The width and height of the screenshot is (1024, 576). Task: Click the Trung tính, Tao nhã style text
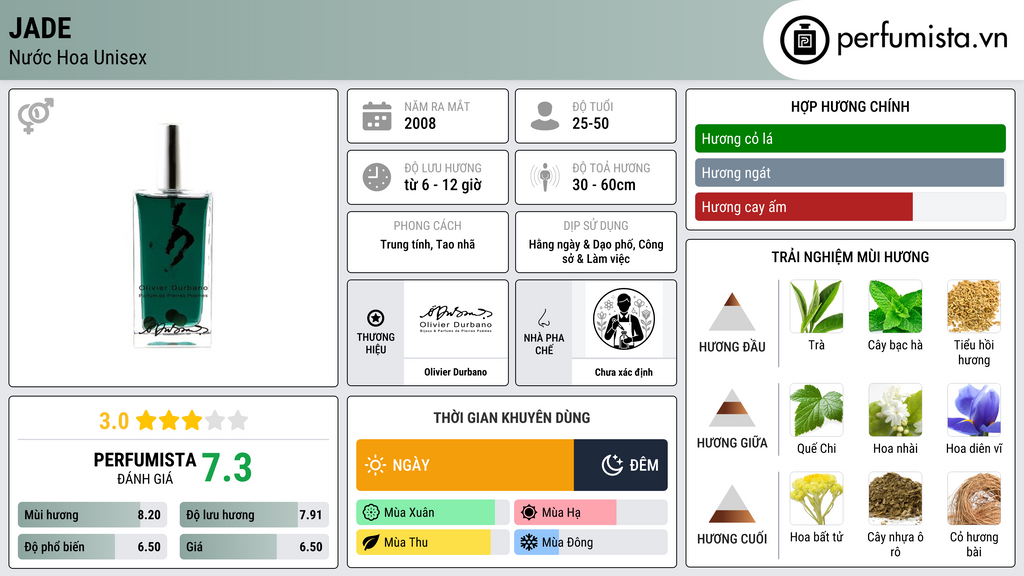(x=428, y=245)
